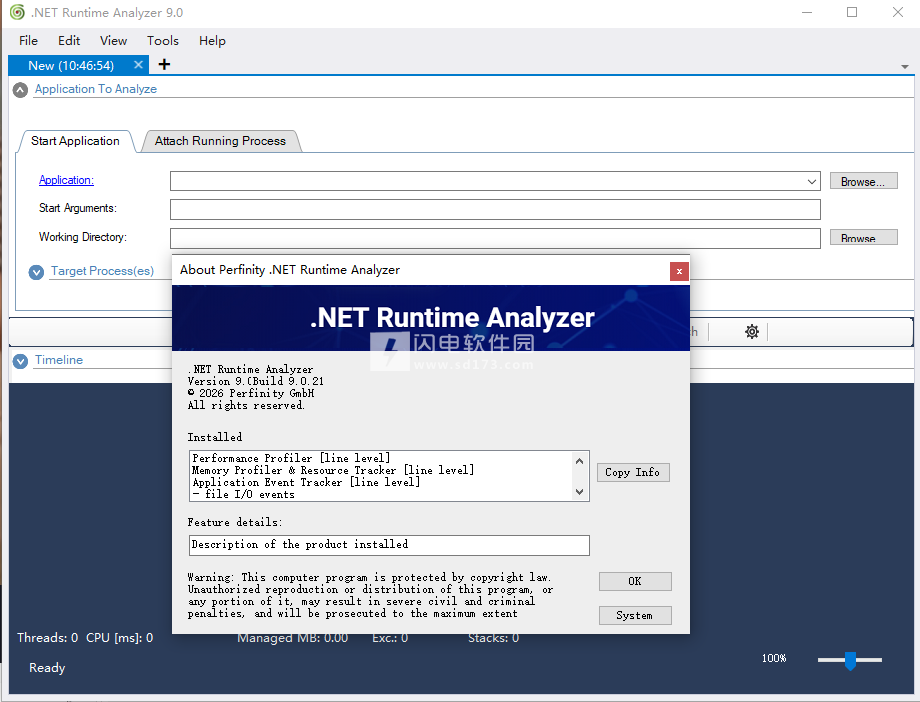Close the New (10:46:54) session tab
This screenshot has height=702, width=920.
pyautogui.click(x=138, y=65)
